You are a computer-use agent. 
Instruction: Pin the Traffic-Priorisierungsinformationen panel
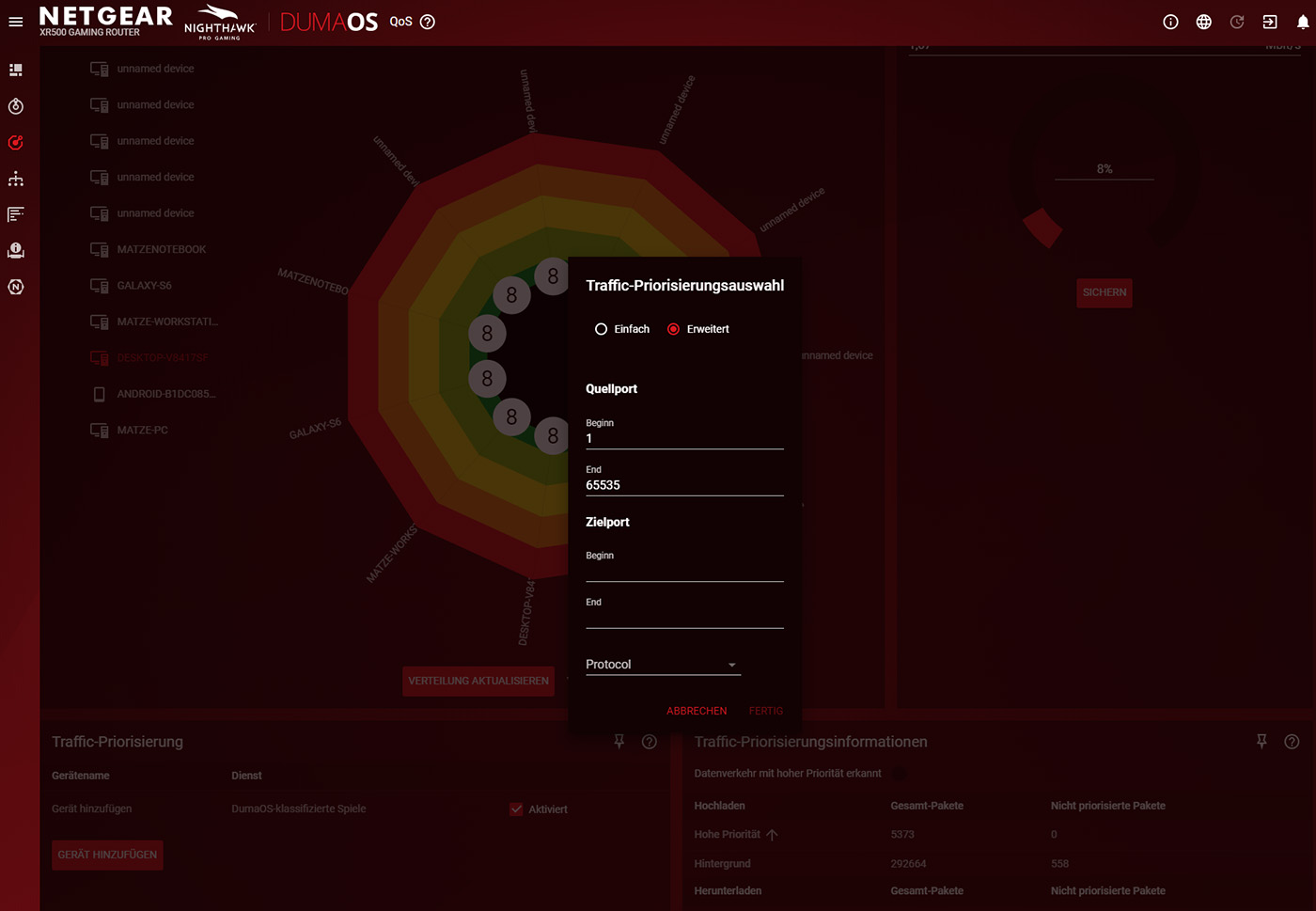click(x=1261, y=742)
